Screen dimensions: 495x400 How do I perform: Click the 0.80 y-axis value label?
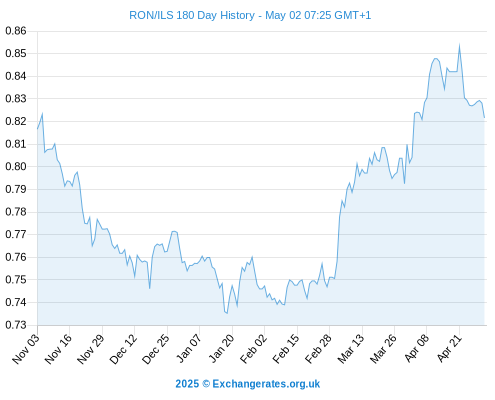(16, 166)
